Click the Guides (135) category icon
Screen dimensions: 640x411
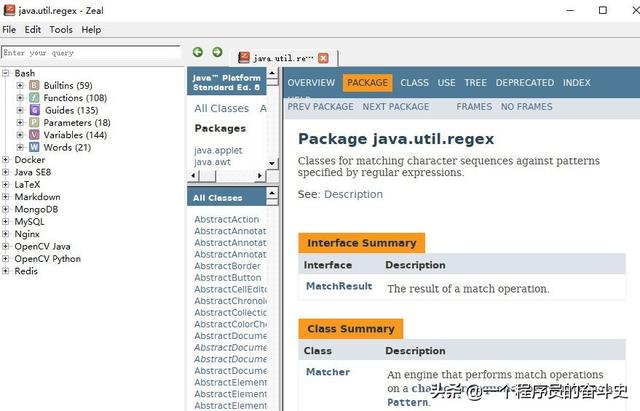pos(34,110)
